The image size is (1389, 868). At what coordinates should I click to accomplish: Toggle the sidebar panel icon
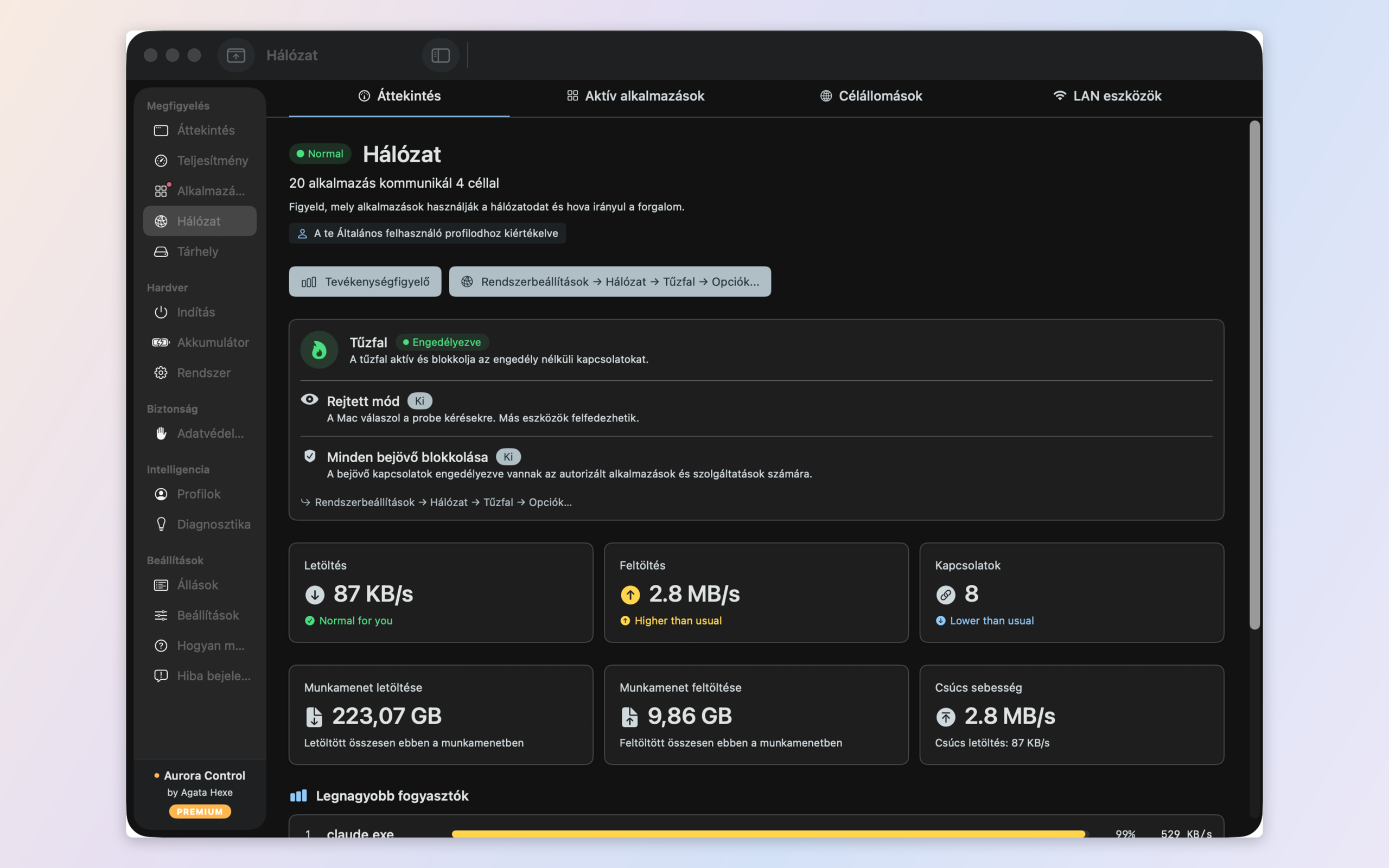(440, 55)
